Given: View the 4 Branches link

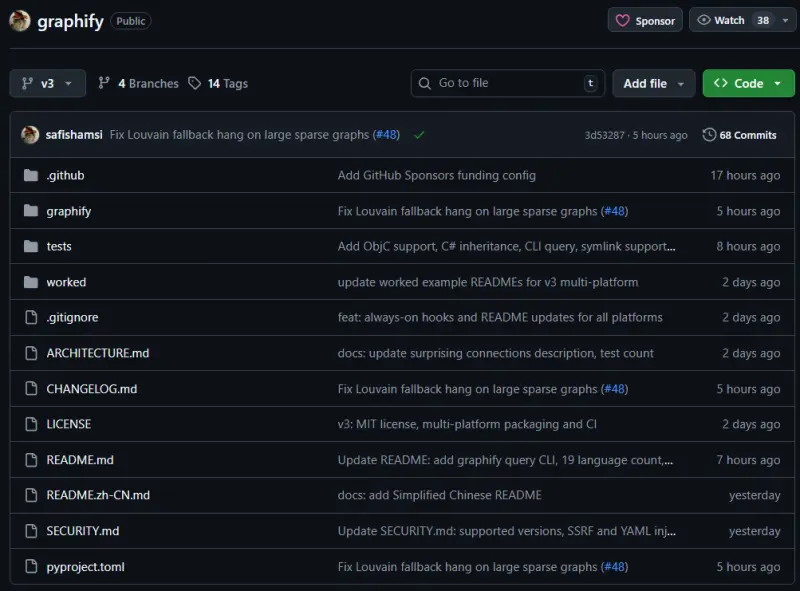Looking at the screenshot, I should click(x=138, y=84).
